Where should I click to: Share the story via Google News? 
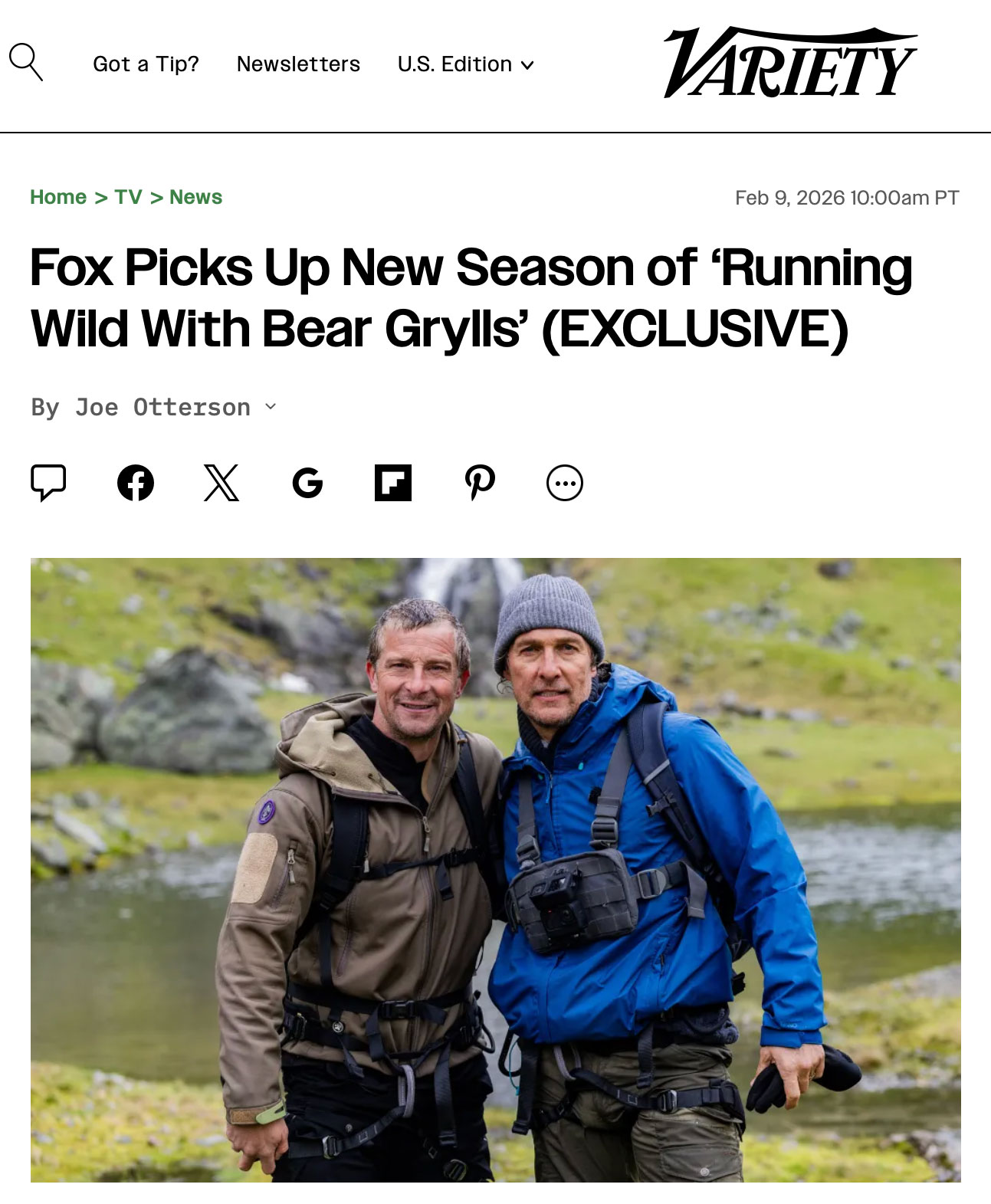coord(308,481)
